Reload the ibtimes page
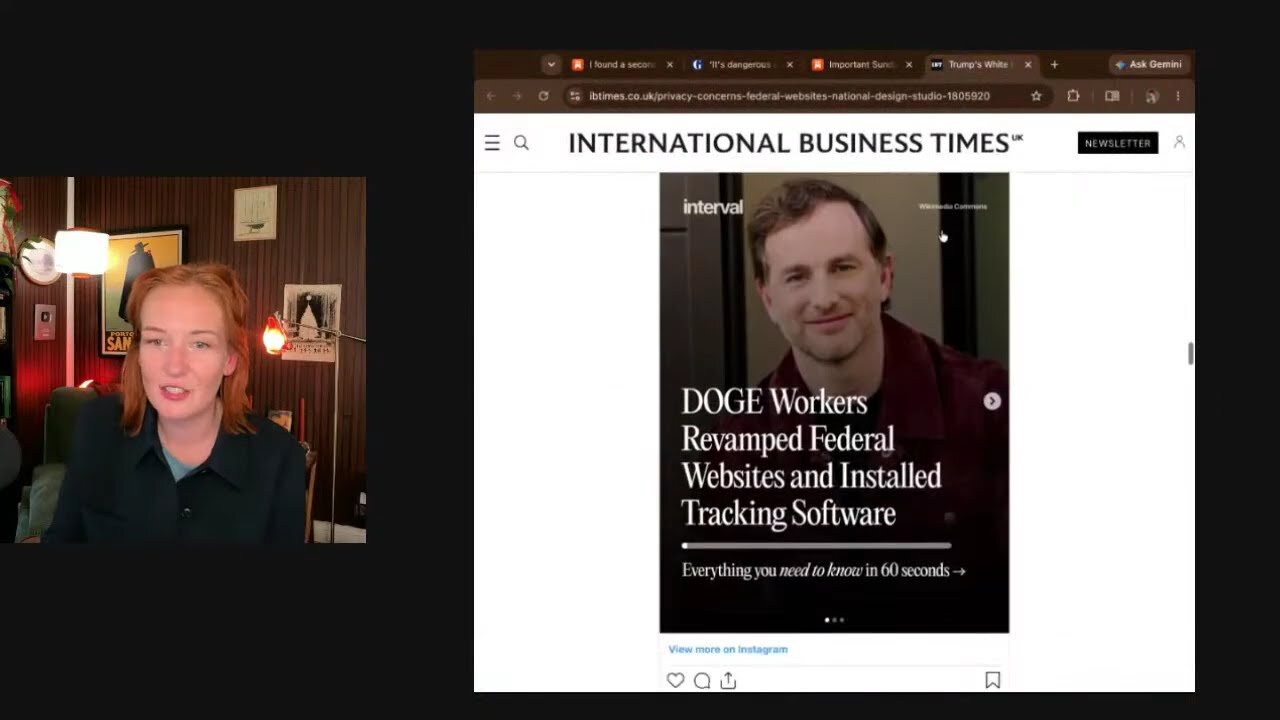Image resolution: width=1280 pixels, height=720 pixels. tap(543, 96)
